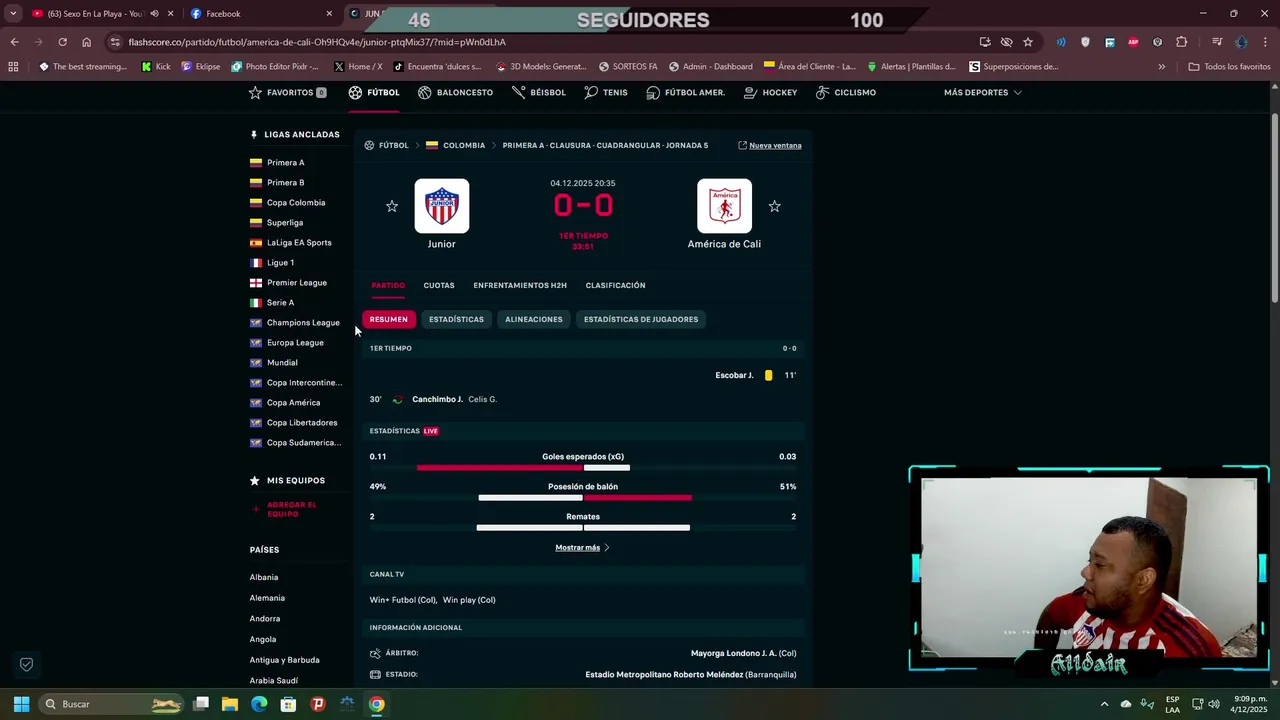
Task: Click the Junior team crest
Action: (441, 206)
